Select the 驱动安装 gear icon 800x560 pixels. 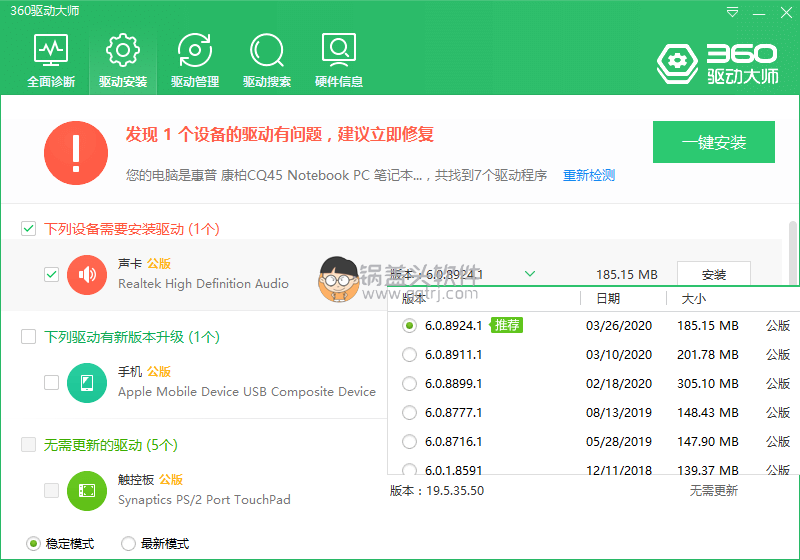(x=123, y=50)
